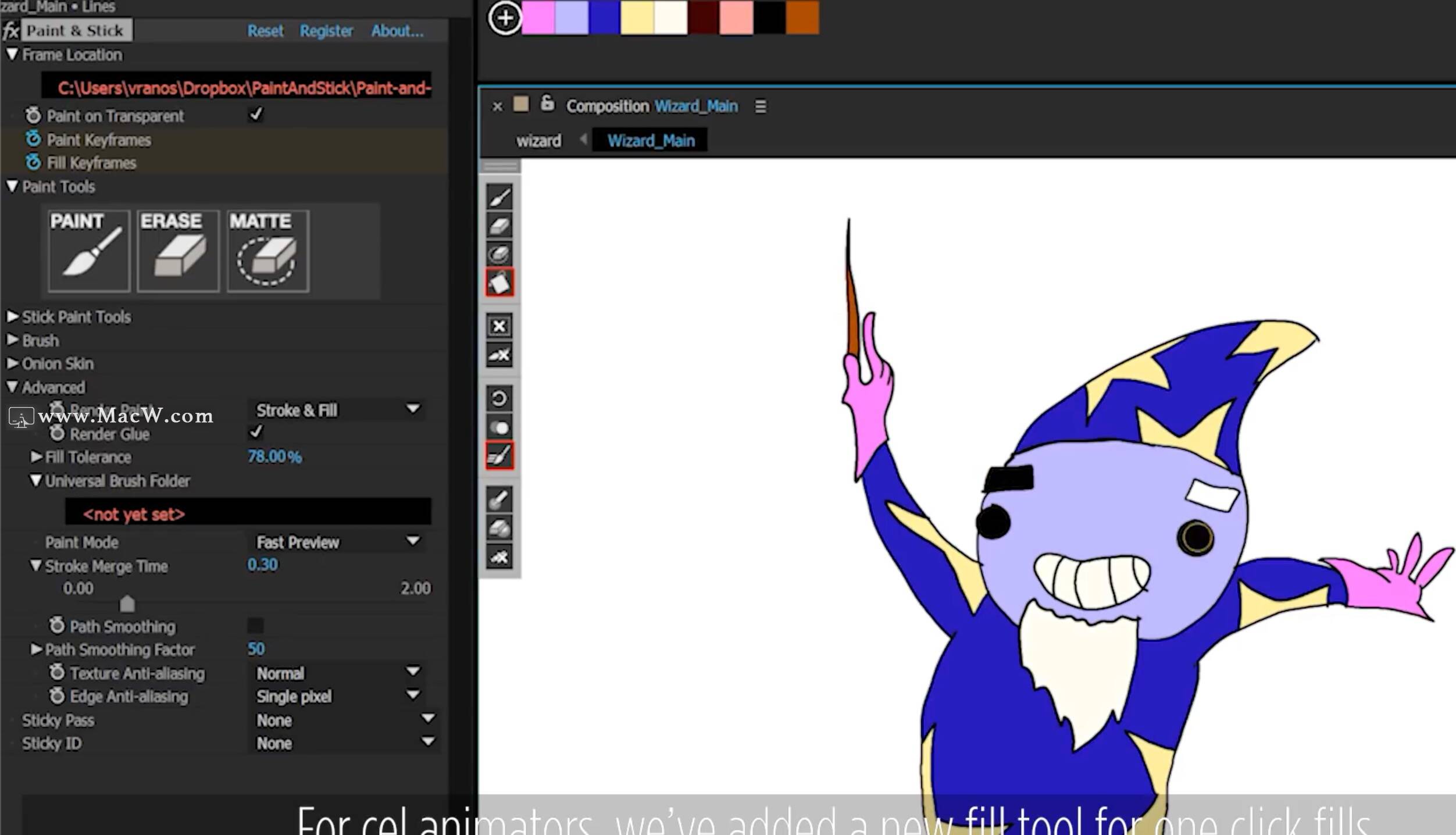Select the Paint brush tool in the toolbar
The image size is (1456, 835).
click(500, 197)
